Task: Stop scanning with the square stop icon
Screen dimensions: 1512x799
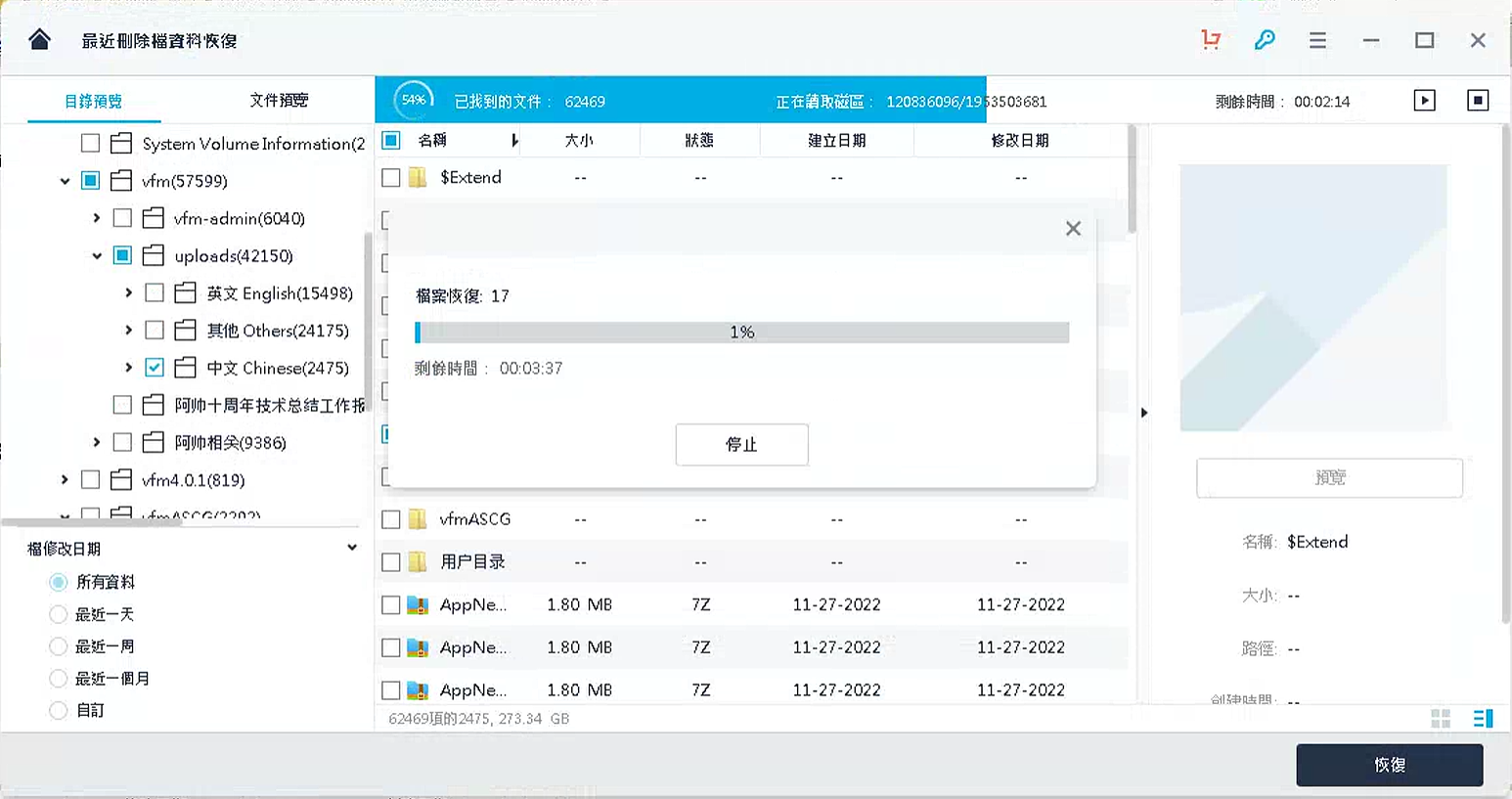Action: tap(1478, 99)
